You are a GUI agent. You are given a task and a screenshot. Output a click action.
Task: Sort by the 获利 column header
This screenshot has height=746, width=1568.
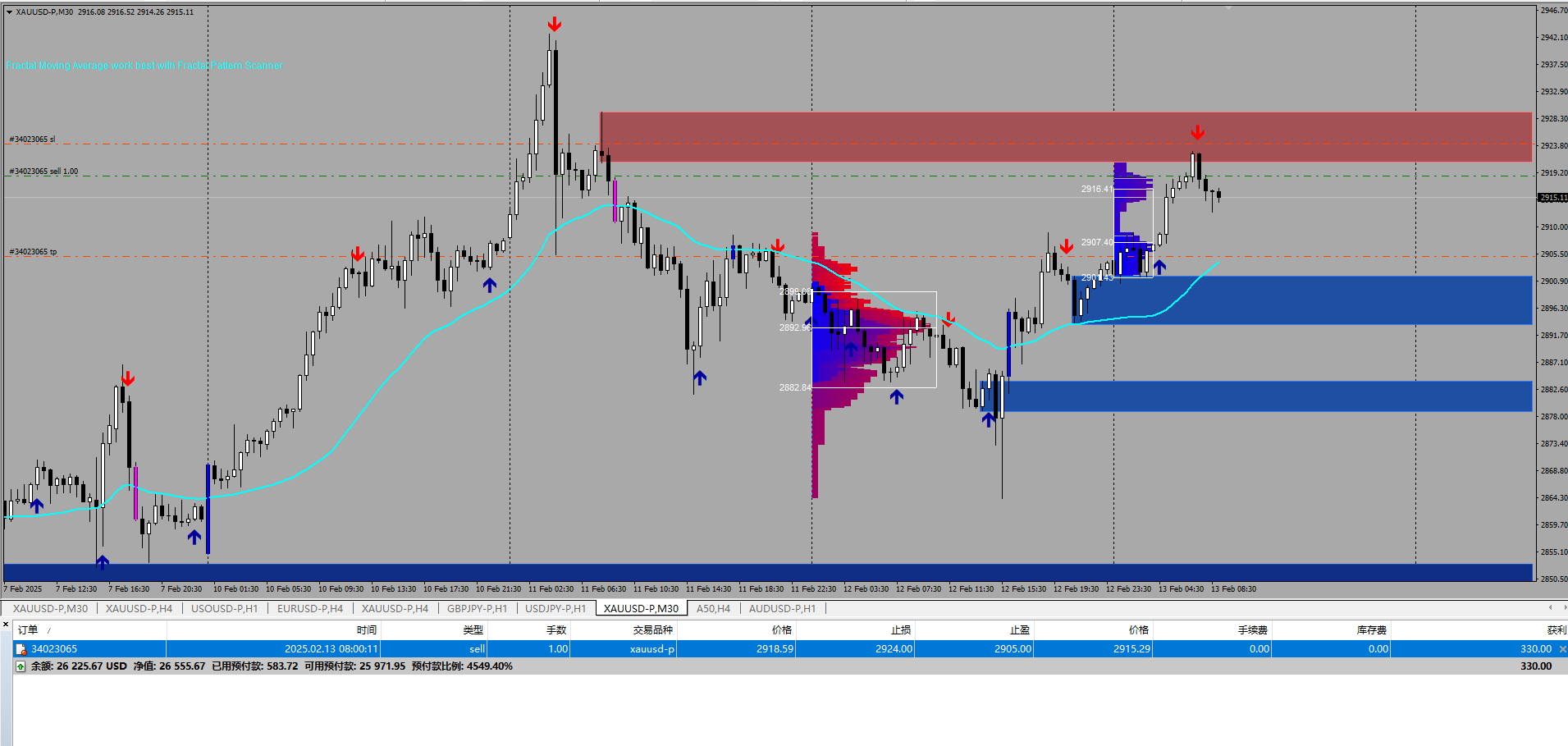[1557, 630]
